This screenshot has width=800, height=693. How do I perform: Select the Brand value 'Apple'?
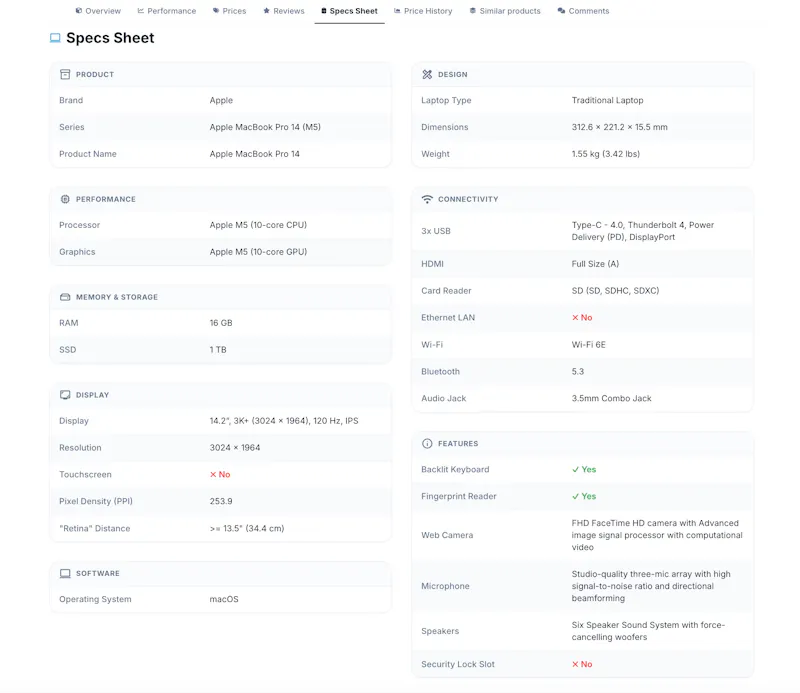click(x=221, y=101)
